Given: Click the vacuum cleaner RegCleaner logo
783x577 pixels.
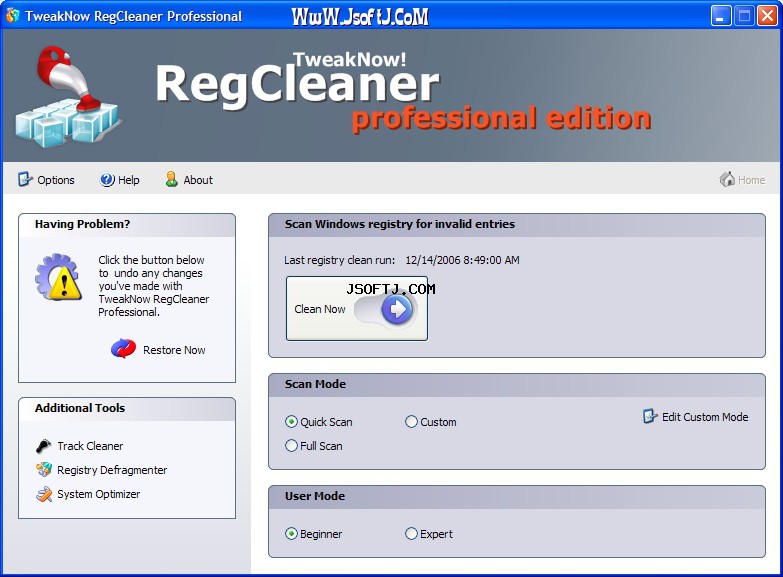Looking at the screenshot, I should point(67,97).
